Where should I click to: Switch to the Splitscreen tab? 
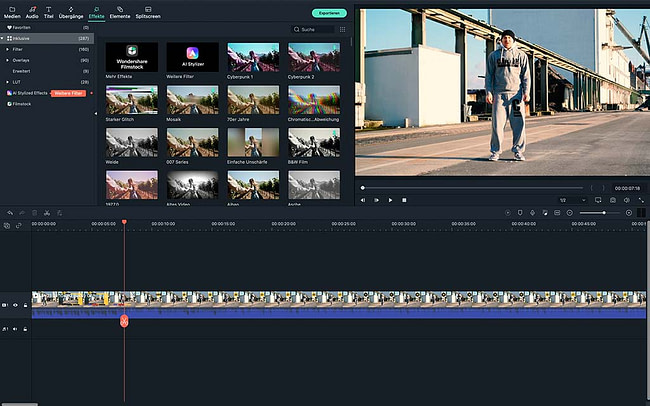(148, 12)
